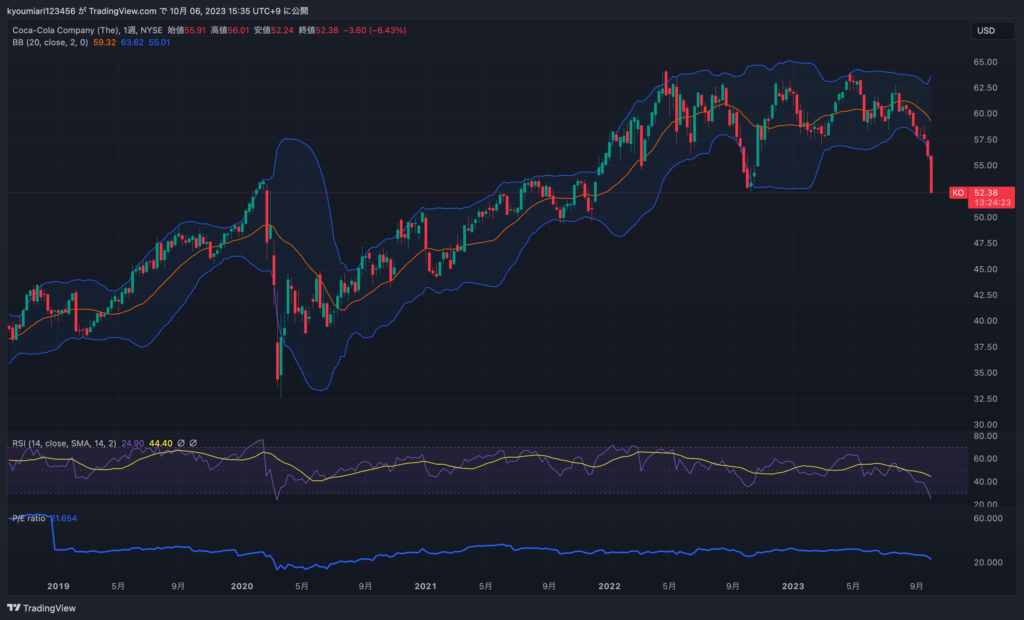Click the 52.38 current price tag
1024x620 pixels.
click(x=985, y=193)
